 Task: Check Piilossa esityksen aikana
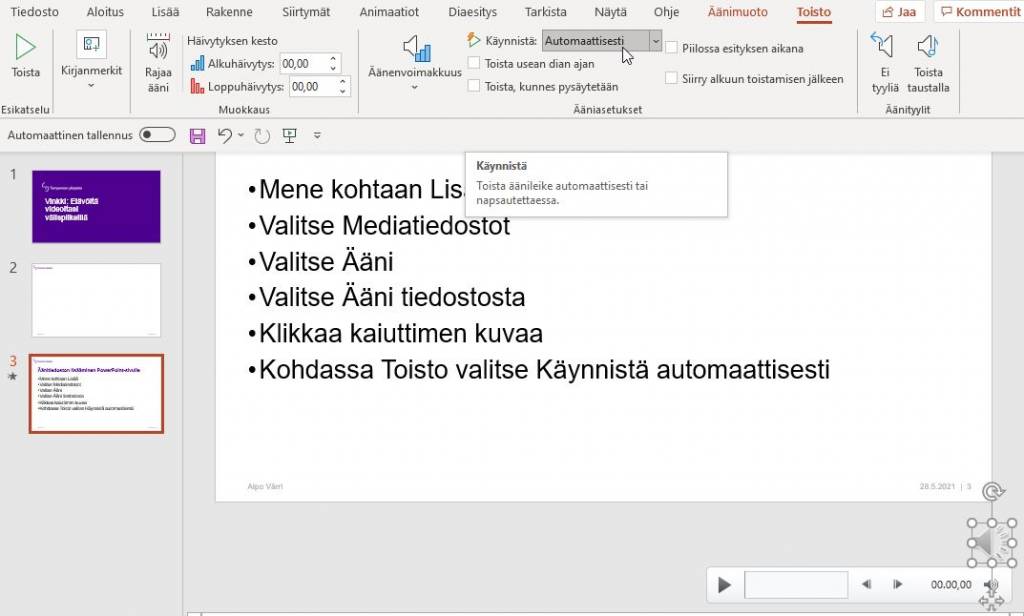tap(672, 48)
